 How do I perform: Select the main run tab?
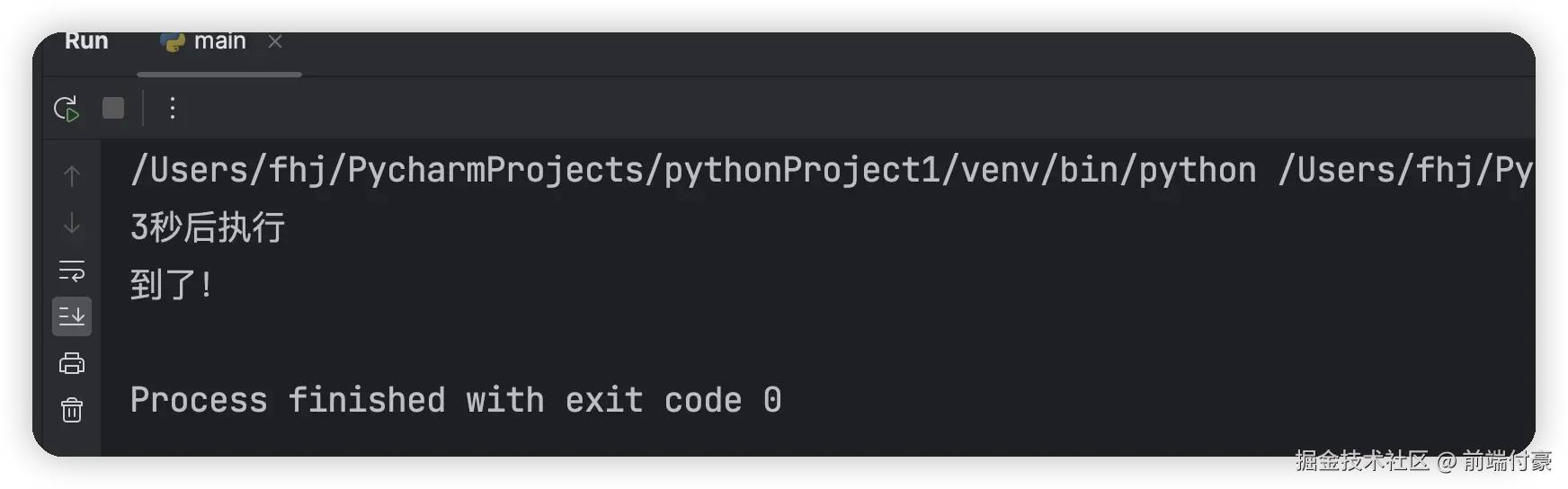point(219,42)
